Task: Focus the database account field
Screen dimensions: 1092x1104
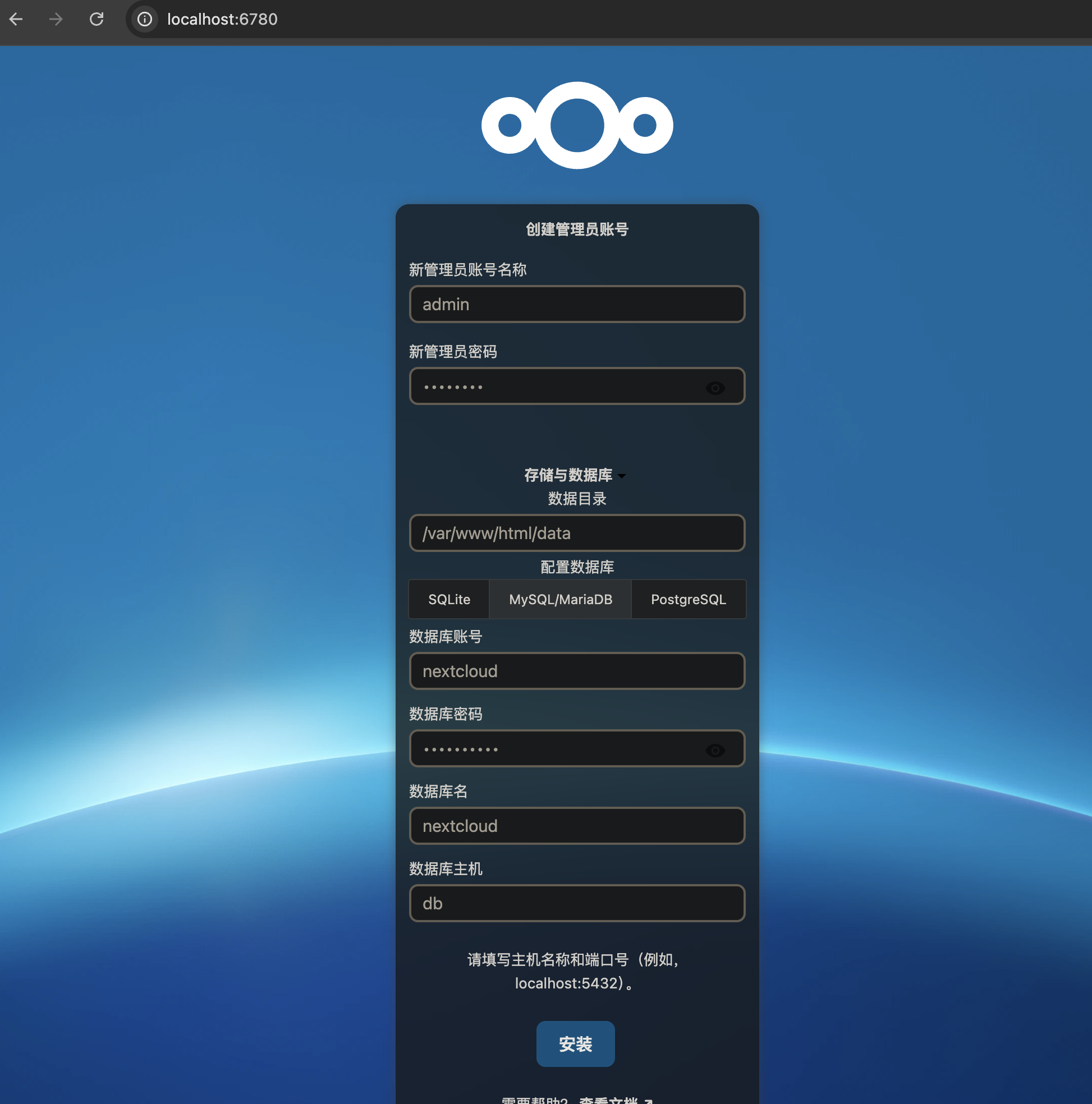Action: [x=577, y=671]
